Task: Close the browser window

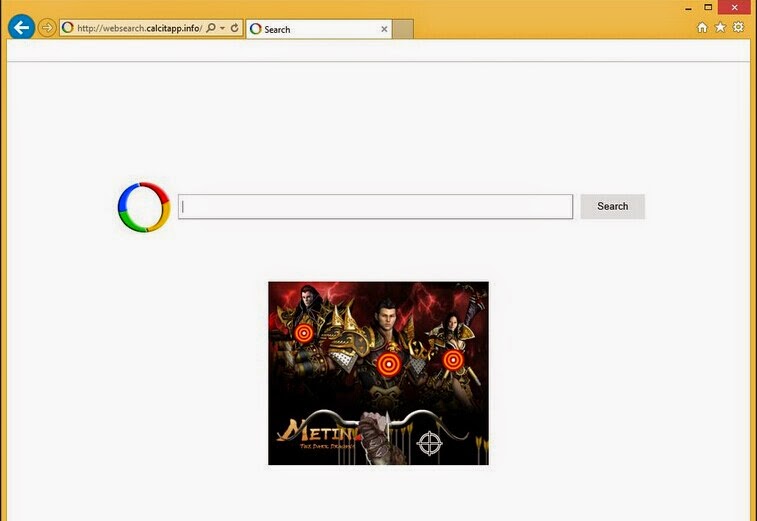Action: (735, 7)
